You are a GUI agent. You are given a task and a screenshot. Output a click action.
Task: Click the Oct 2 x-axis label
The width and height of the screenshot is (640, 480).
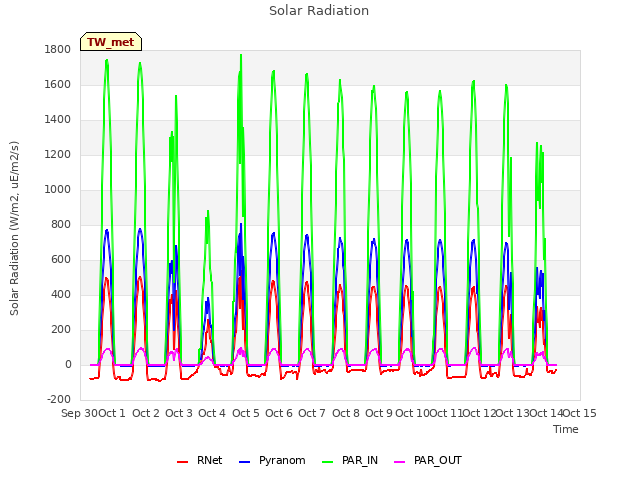point(146,413)
